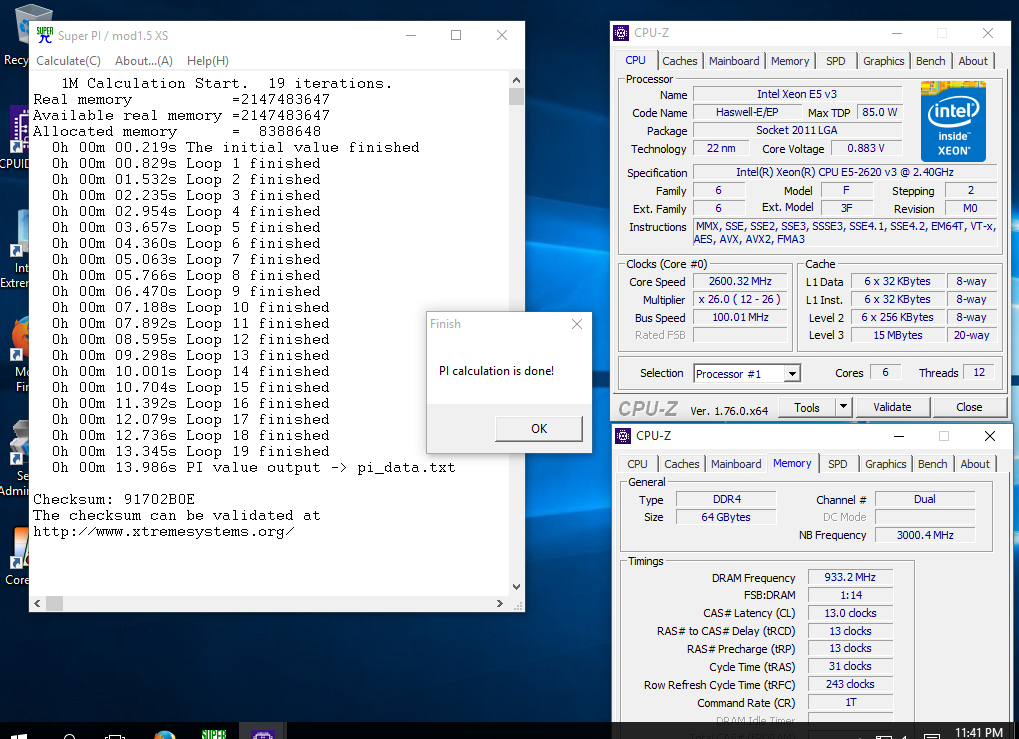The image size is (1019, 739).
Task: Click the CPU-Z taskbar icon
Action: pyautogui.click(x=263, y=734)
